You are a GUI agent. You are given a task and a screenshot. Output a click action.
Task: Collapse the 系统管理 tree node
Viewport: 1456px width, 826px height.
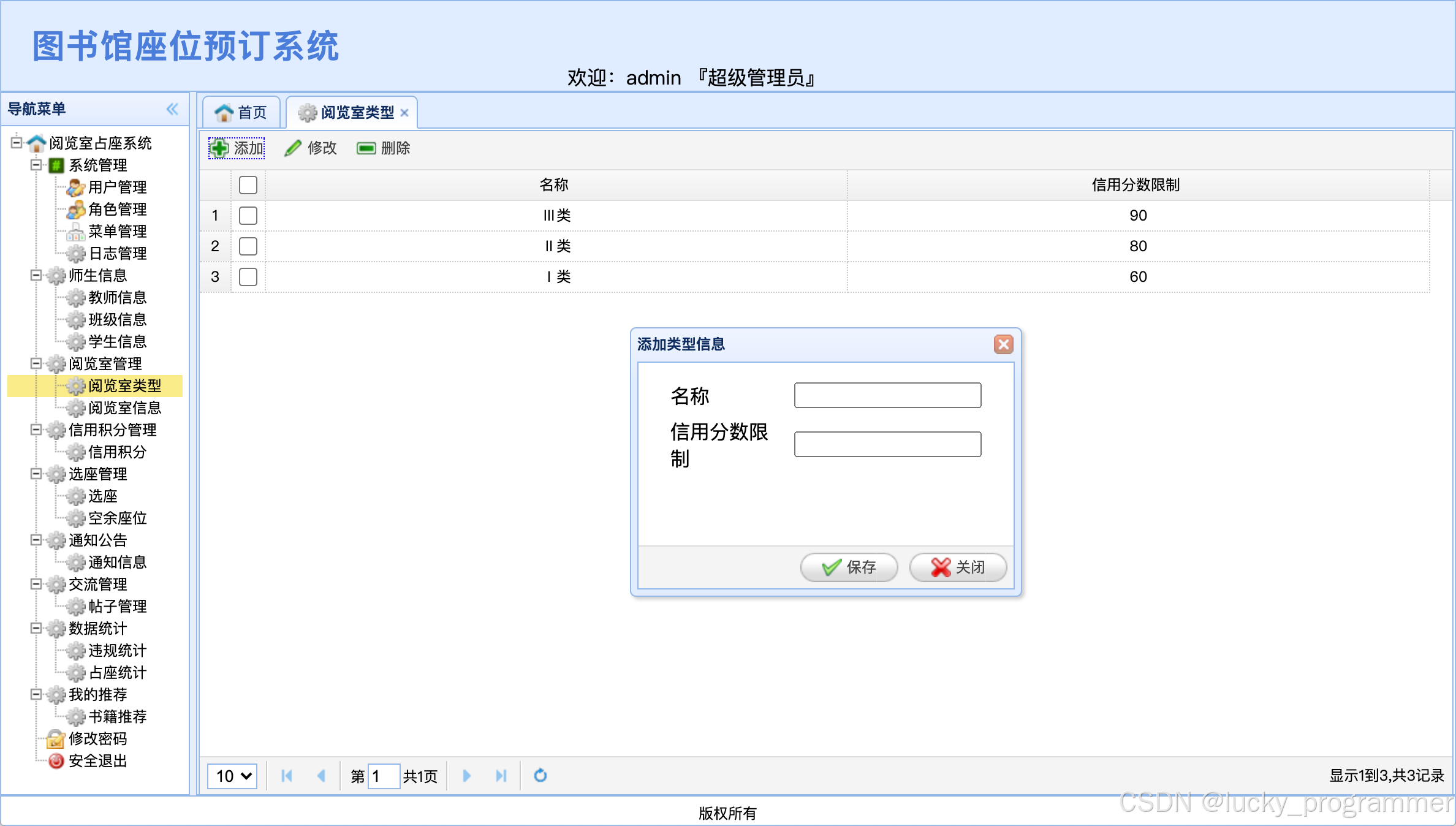coord(36,165)
